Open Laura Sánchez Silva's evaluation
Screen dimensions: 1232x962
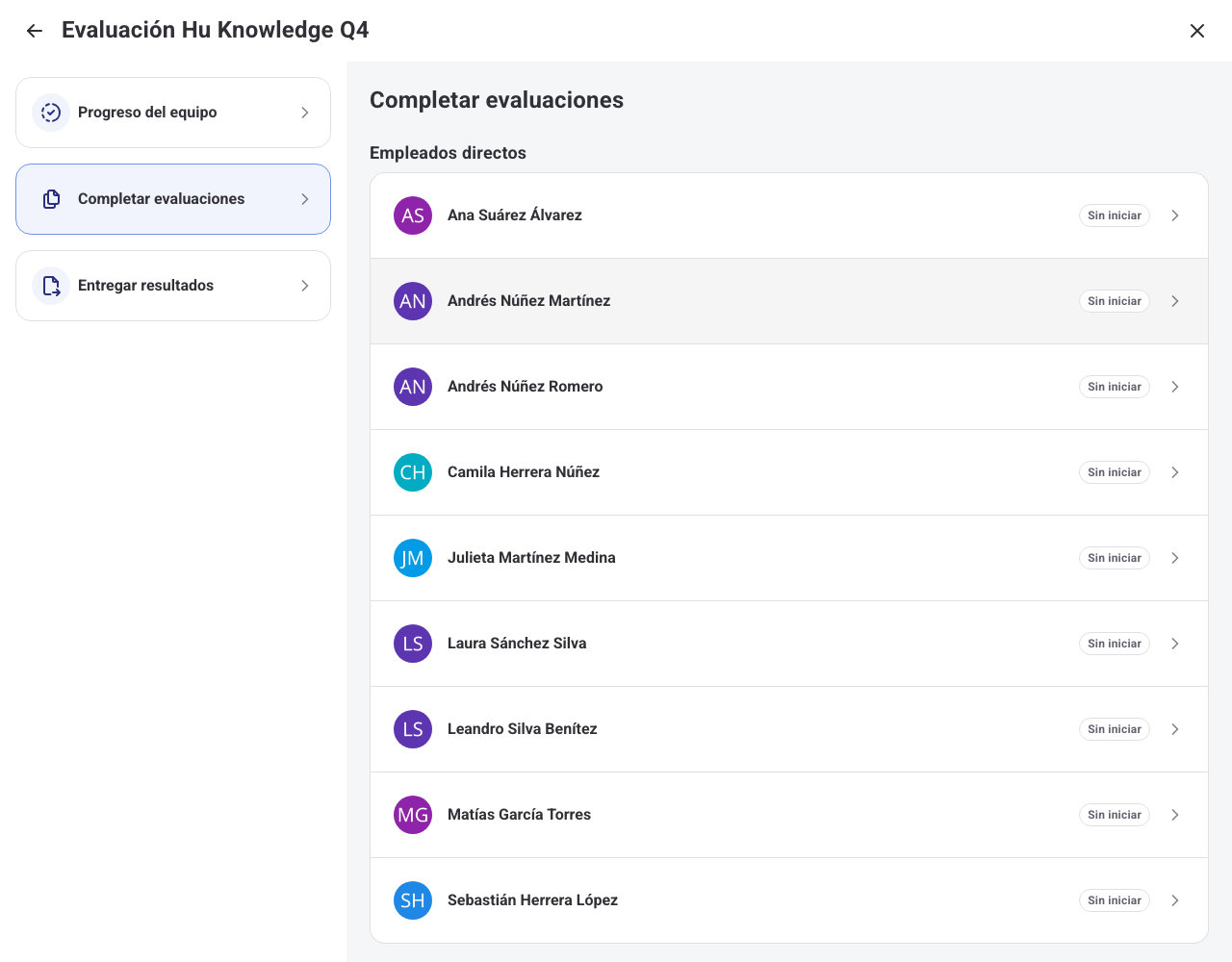tap(789, 644)
